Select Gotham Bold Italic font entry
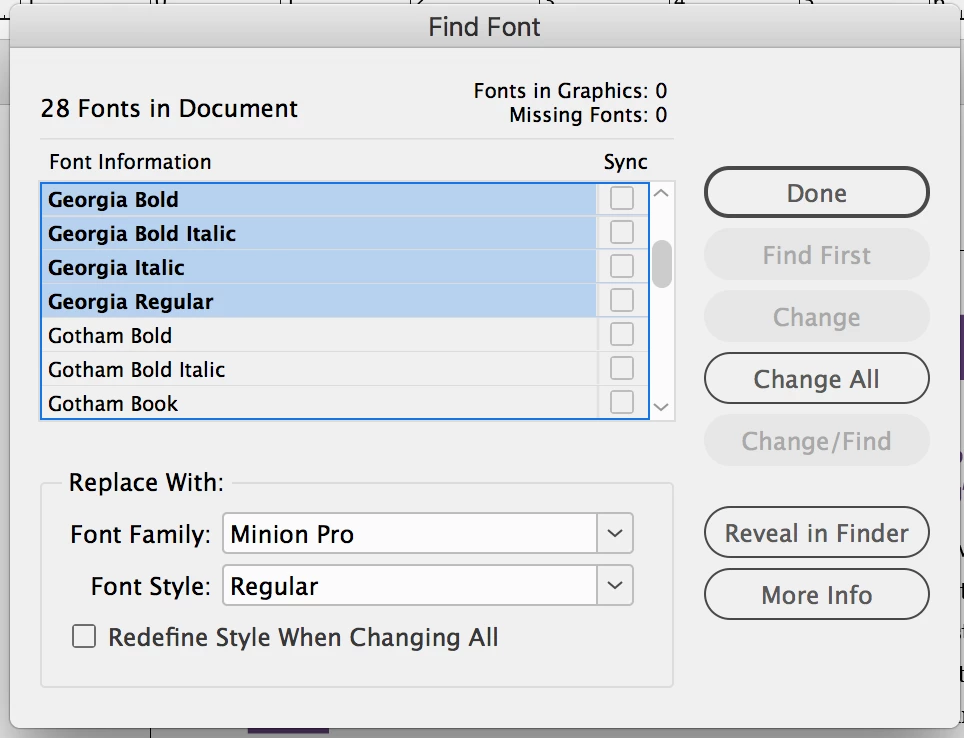Viewport: 964px width, 738px height. [137, 370]
